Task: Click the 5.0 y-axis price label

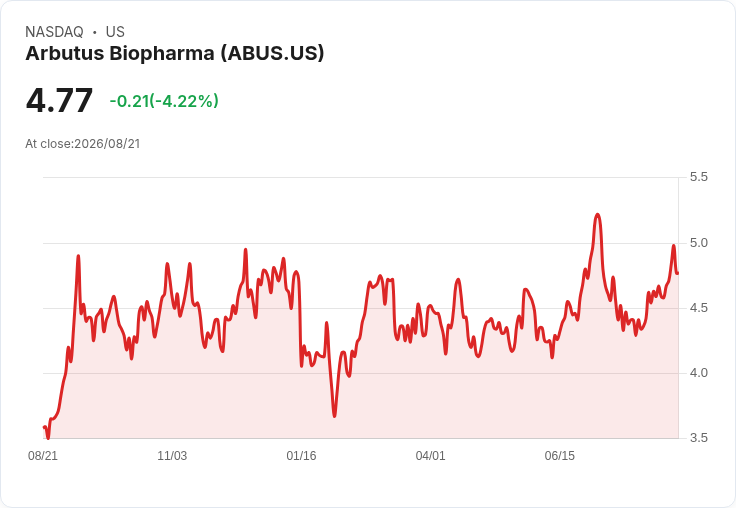Action: pyautogui.click(x=698, y=243)
